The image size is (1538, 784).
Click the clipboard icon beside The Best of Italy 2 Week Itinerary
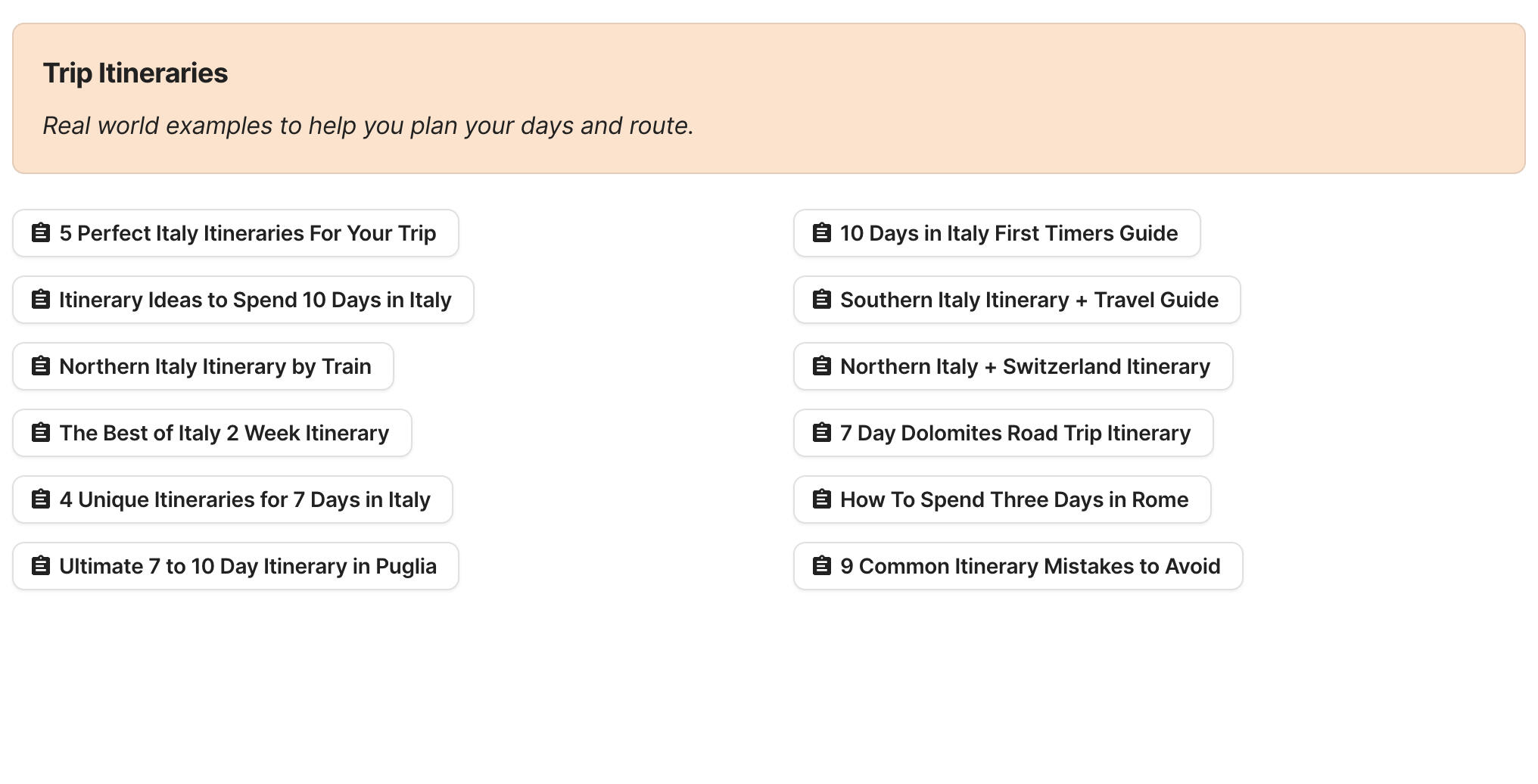click(x=41, y=433)
